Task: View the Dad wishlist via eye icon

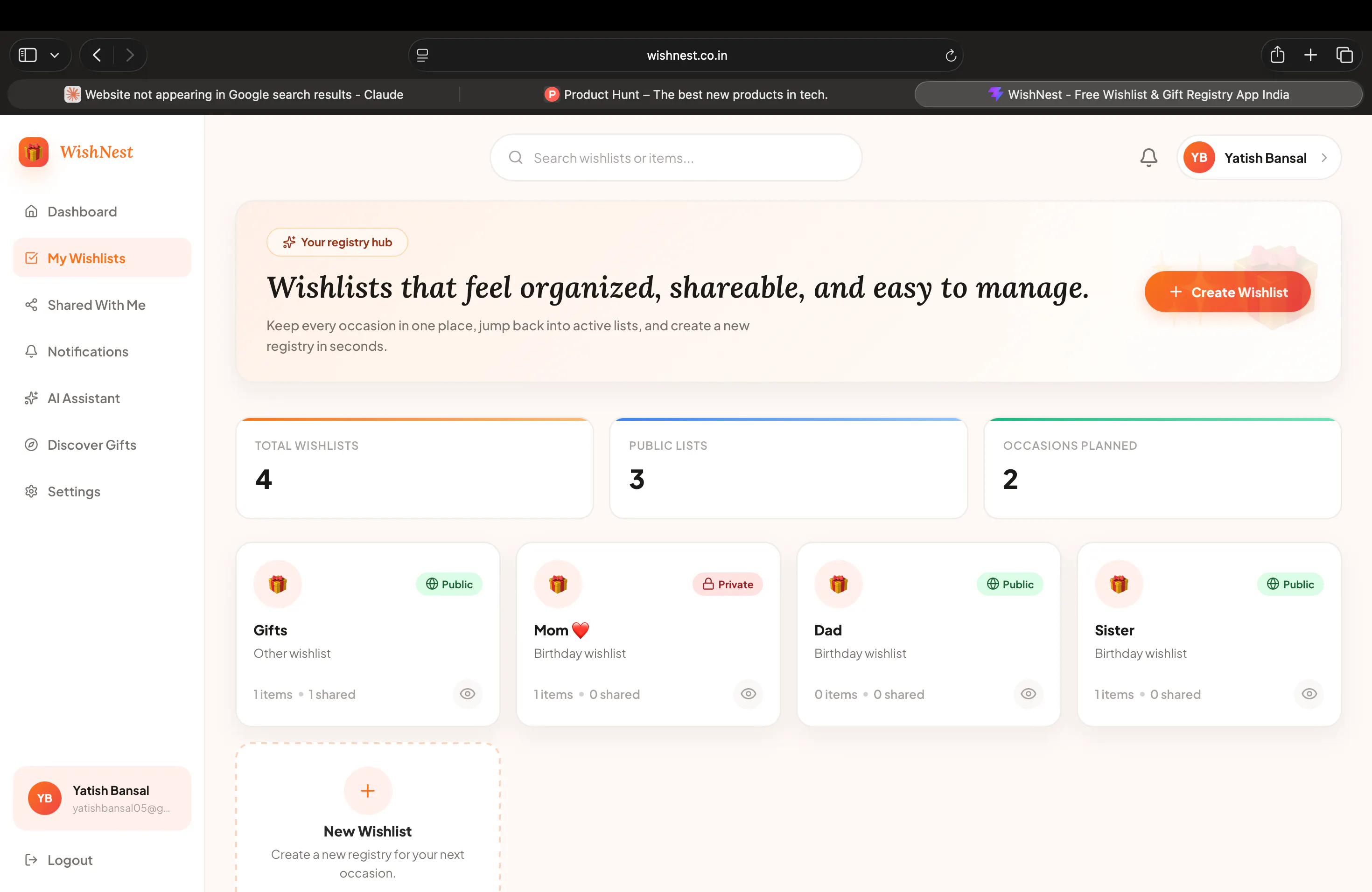Action: 1029,694
